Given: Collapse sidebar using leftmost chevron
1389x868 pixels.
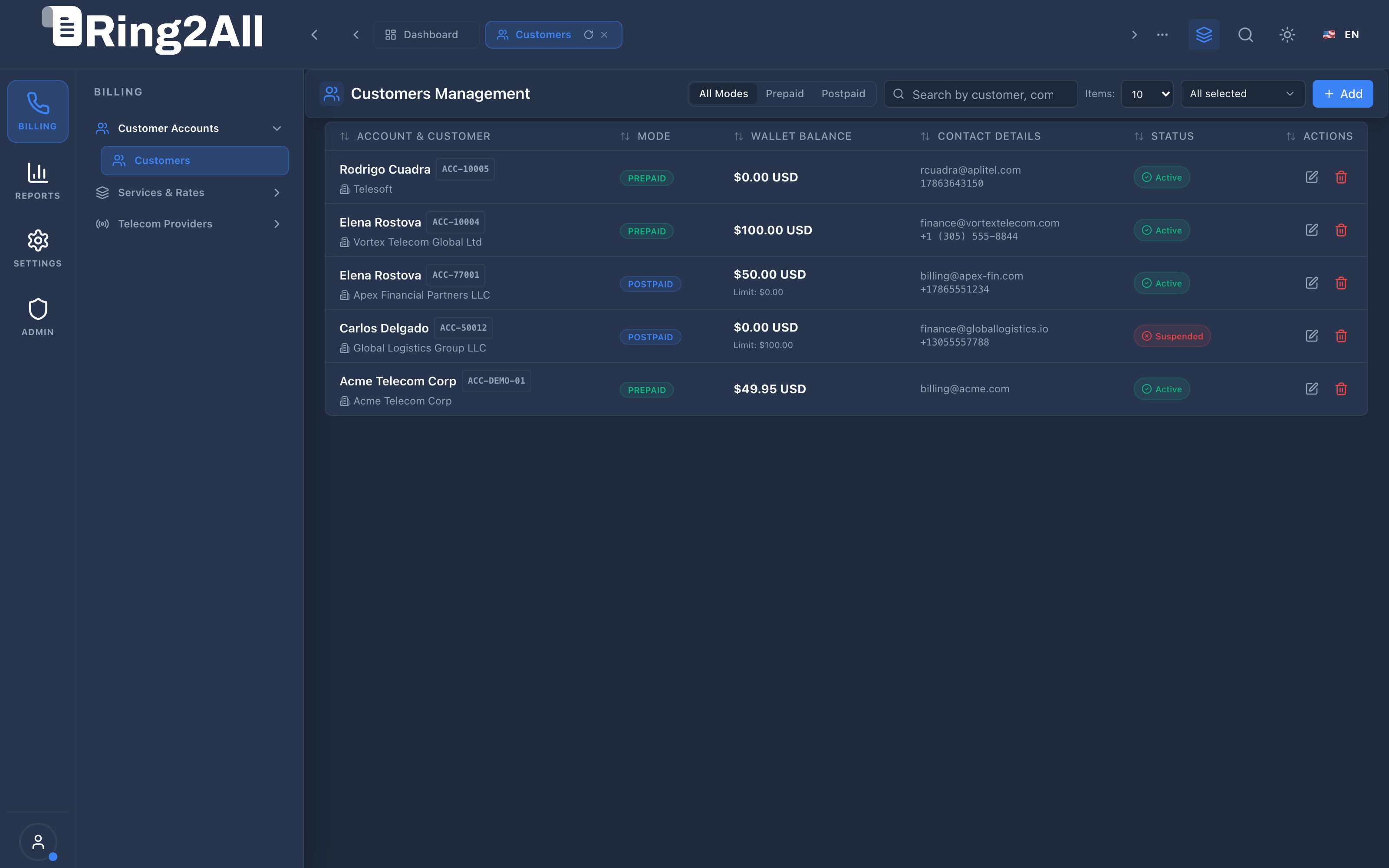Looking at the screenshot, I should (315, 34).
